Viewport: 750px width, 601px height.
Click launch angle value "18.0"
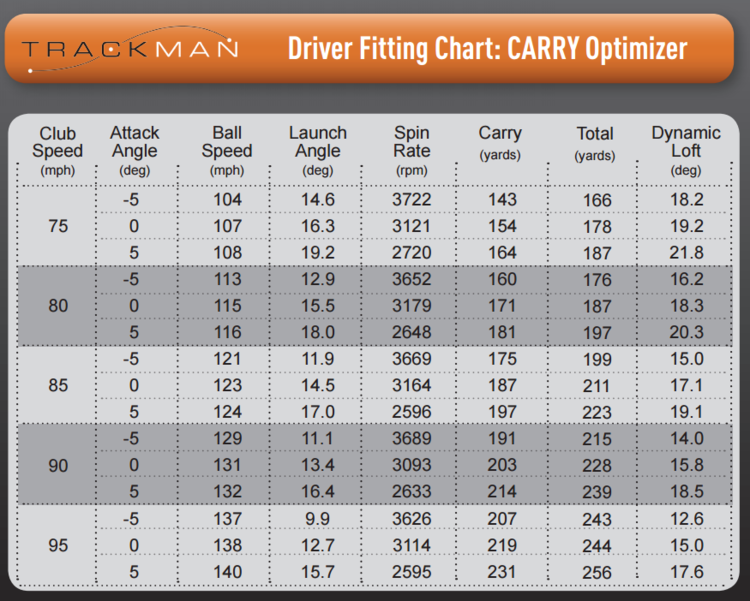pos(318,332)
